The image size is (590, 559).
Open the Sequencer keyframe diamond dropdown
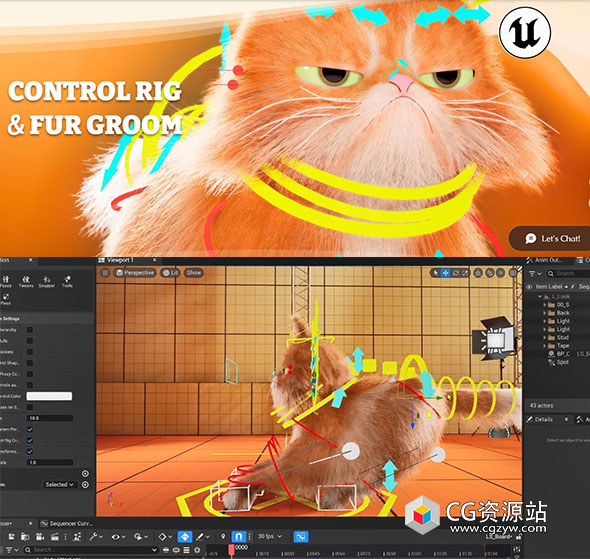[165, 537]
